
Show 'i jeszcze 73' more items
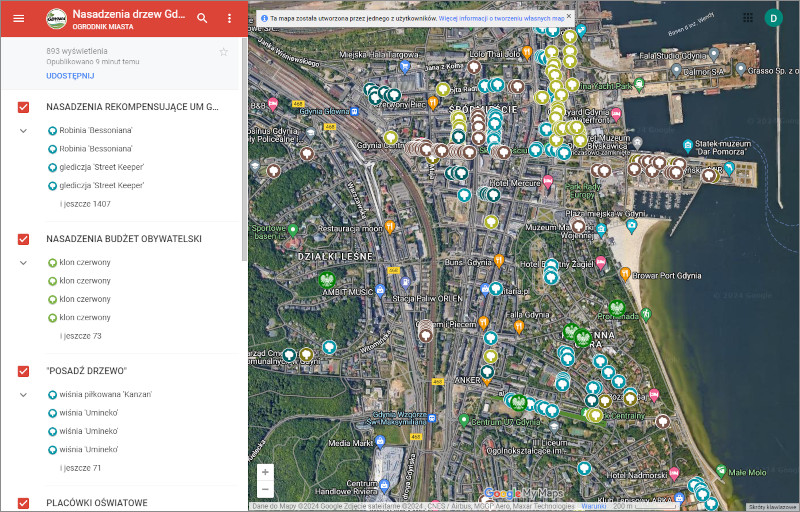[x=81, y=336]
